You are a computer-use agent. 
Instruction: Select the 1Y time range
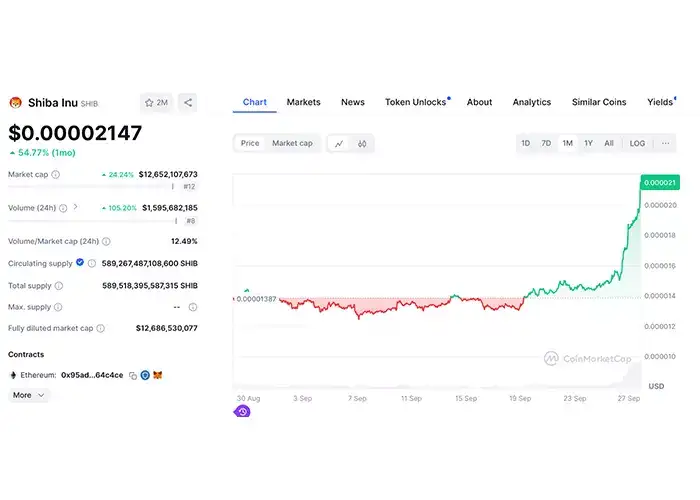click(588, 143)
